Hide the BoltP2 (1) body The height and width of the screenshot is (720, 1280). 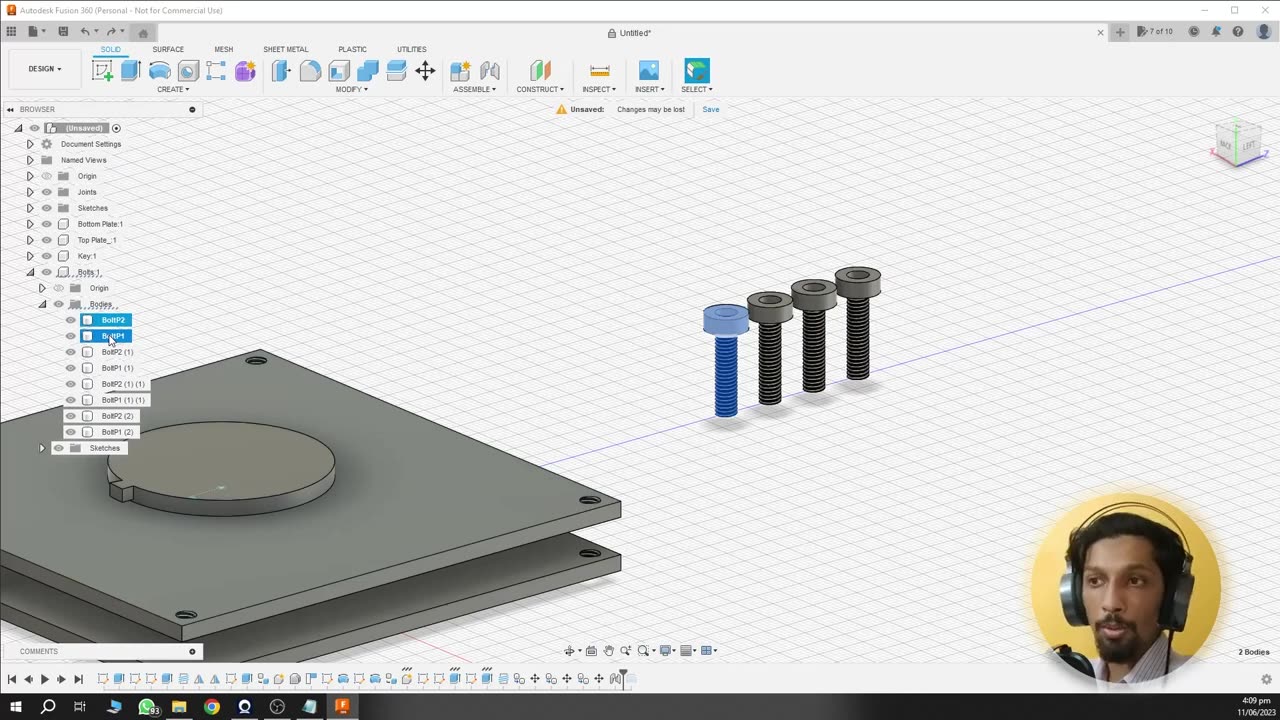pyautogui.click(x=71, y=352)
